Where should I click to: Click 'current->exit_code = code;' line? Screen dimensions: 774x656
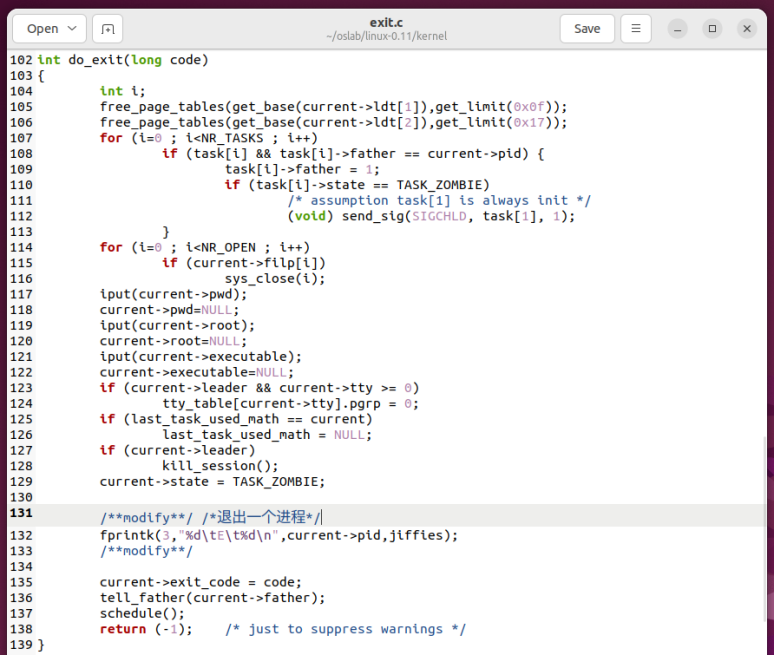[200, 583]
